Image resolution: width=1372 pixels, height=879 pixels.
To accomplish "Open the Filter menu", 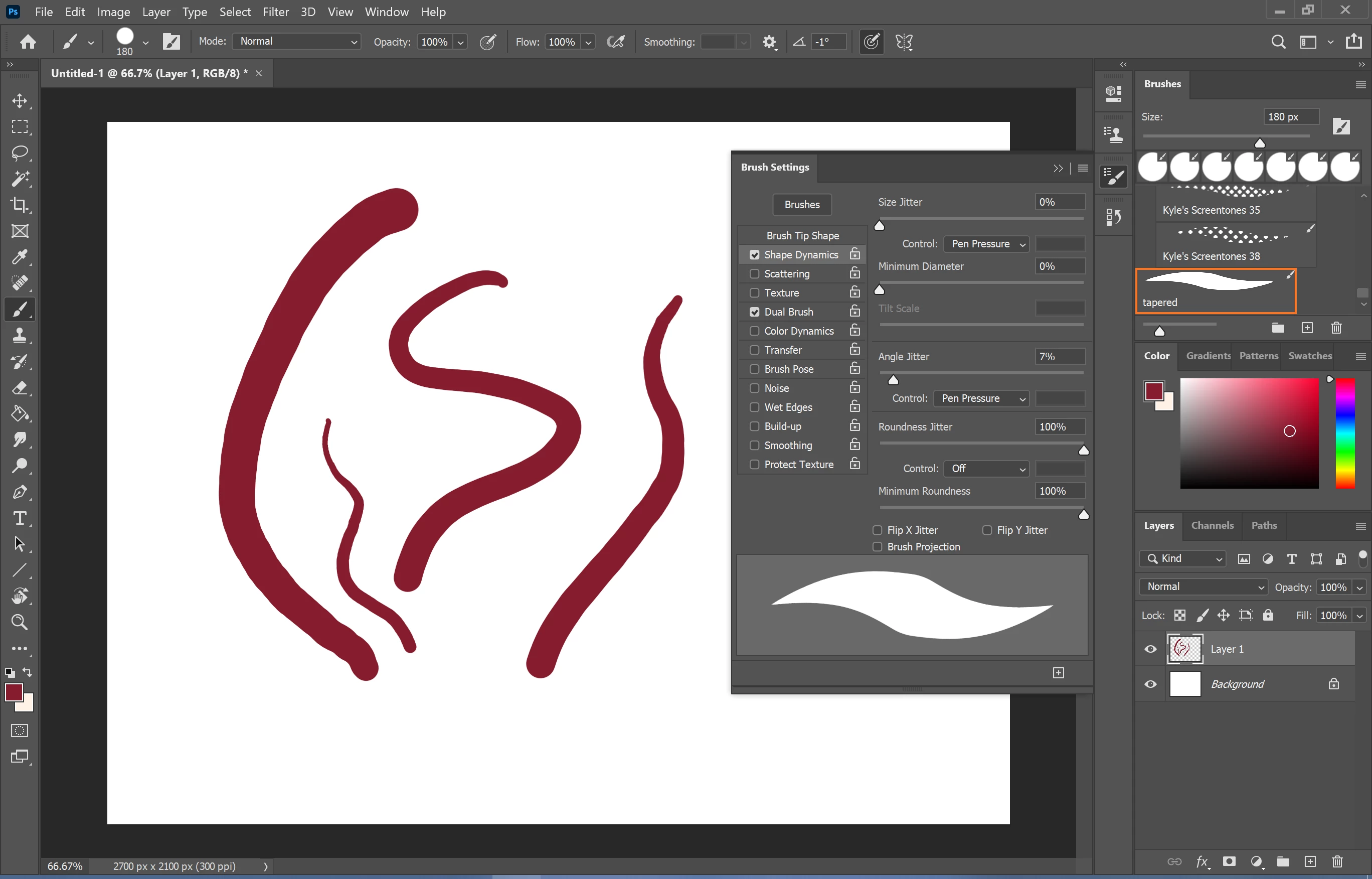I will [x=275, y=12].
